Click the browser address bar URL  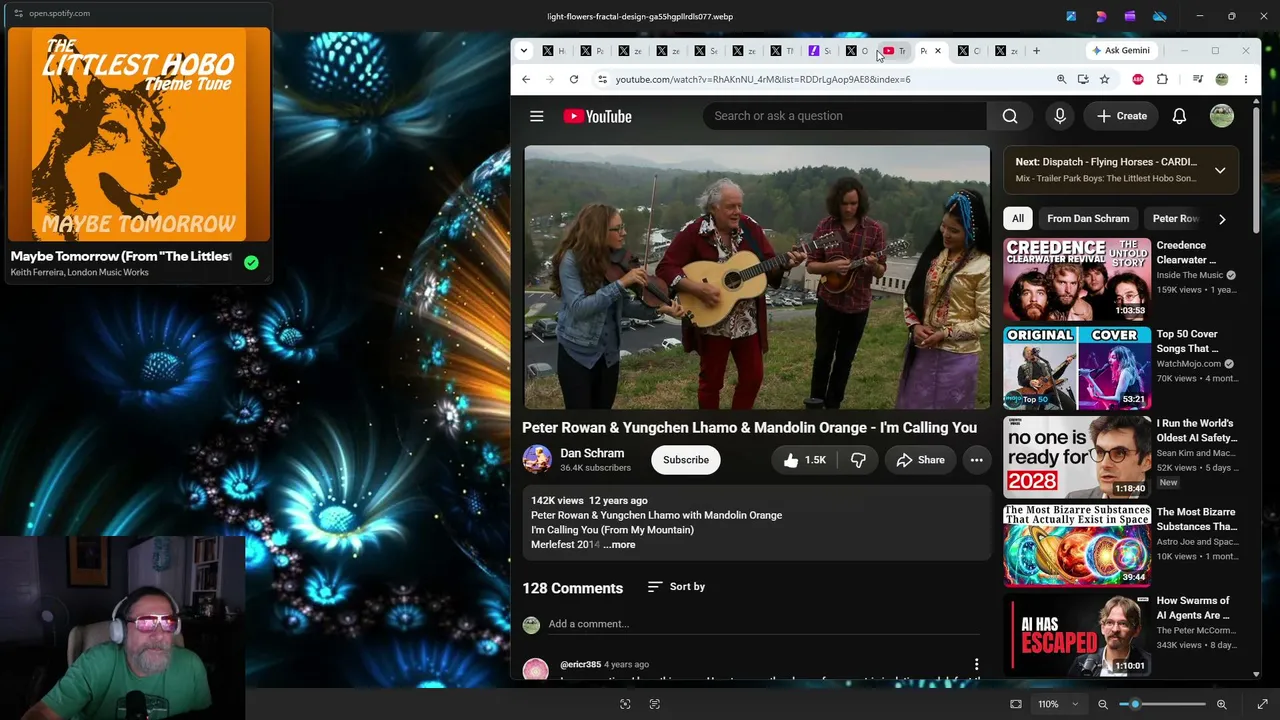763,79
